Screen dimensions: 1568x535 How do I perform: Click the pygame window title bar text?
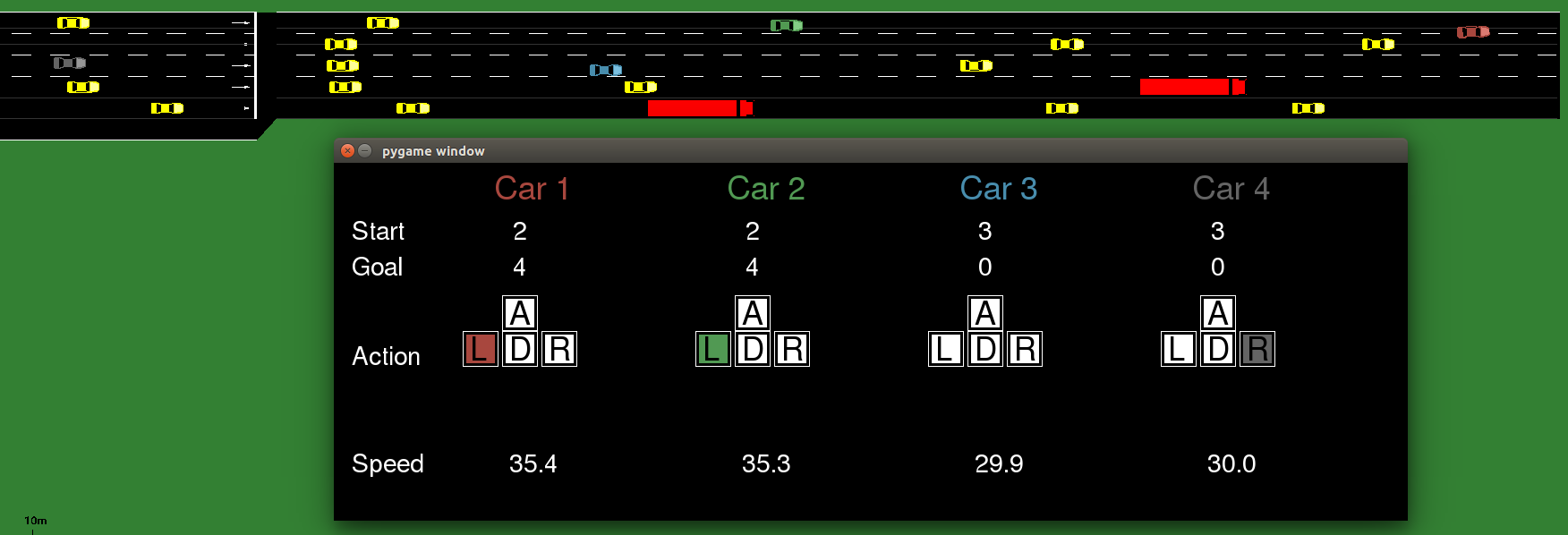[x=433, y=151]
